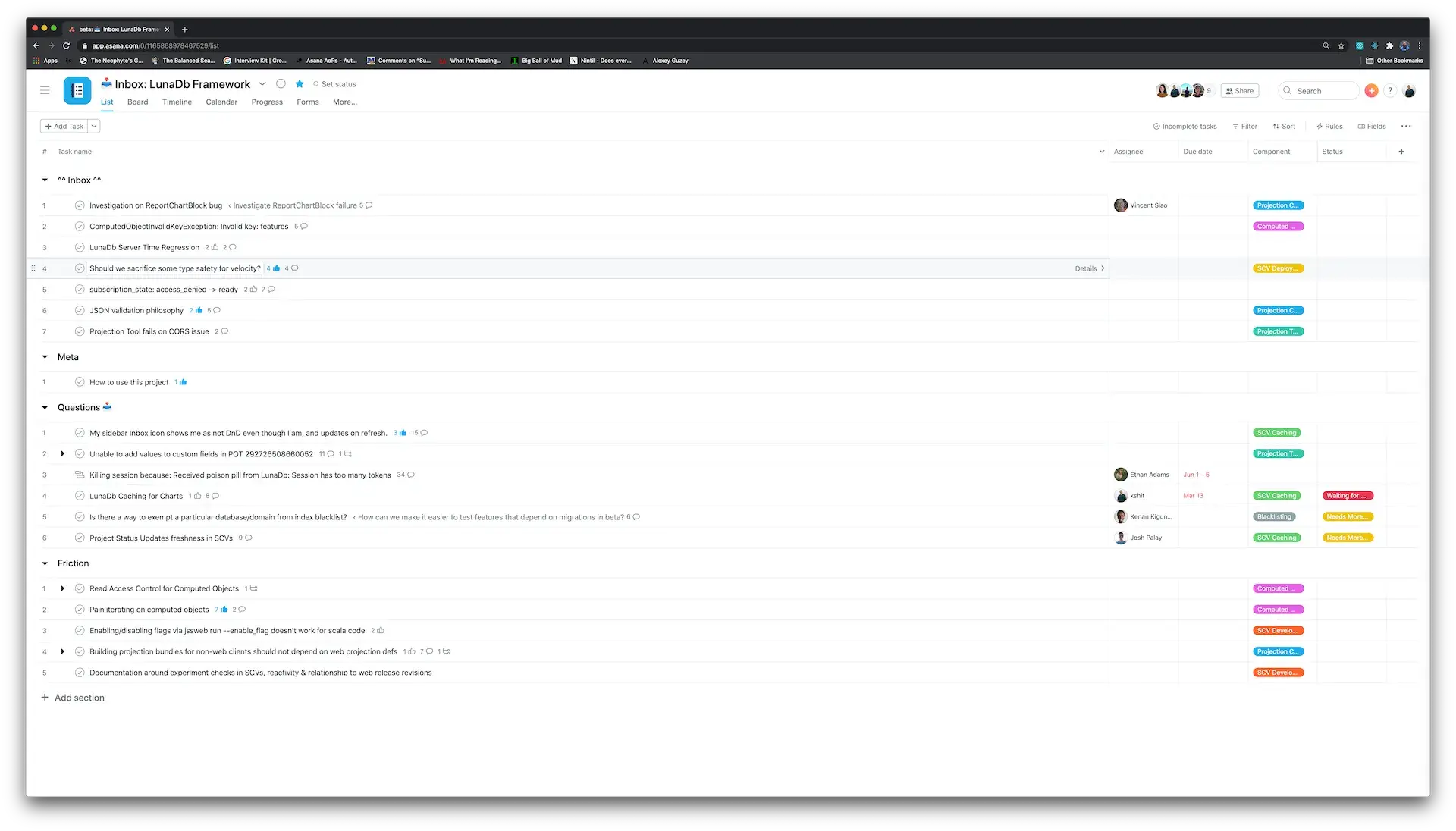Open browser extensions puzzle icon
Image resolution: width=1456 pixels, height=831 pixels.
click(1389, 45)
